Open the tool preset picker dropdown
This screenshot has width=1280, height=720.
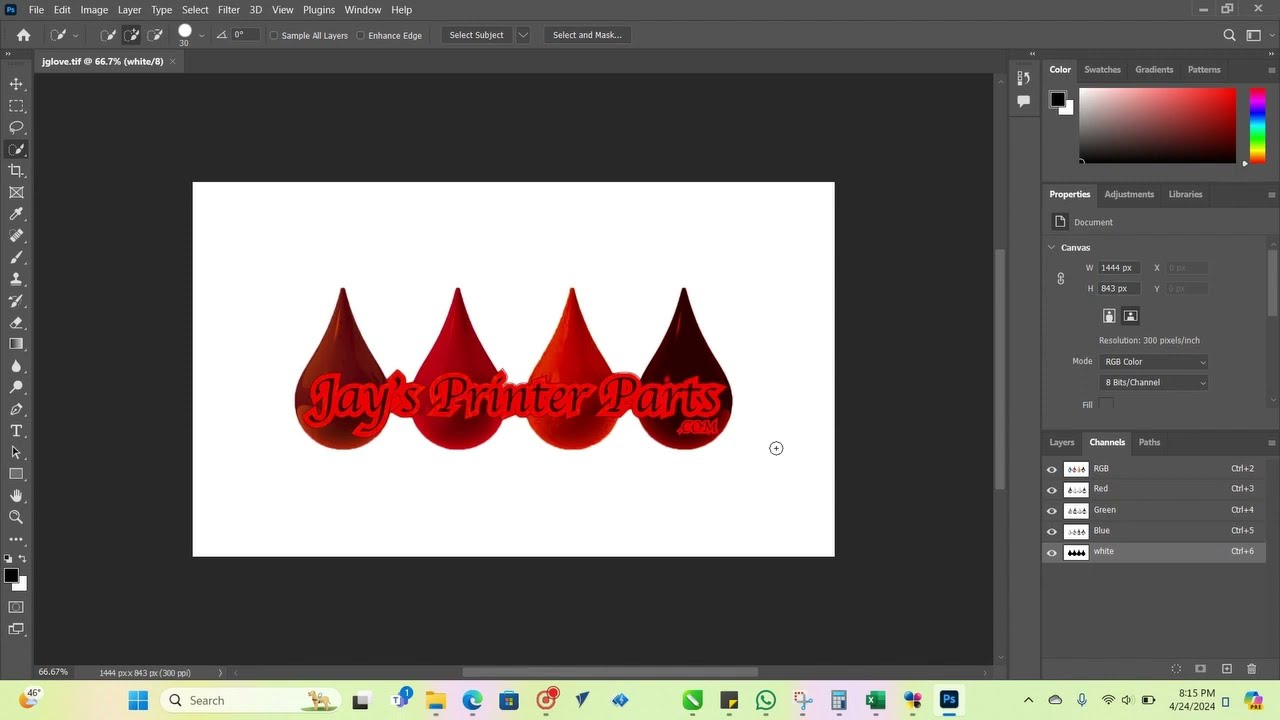pos(76,35)
